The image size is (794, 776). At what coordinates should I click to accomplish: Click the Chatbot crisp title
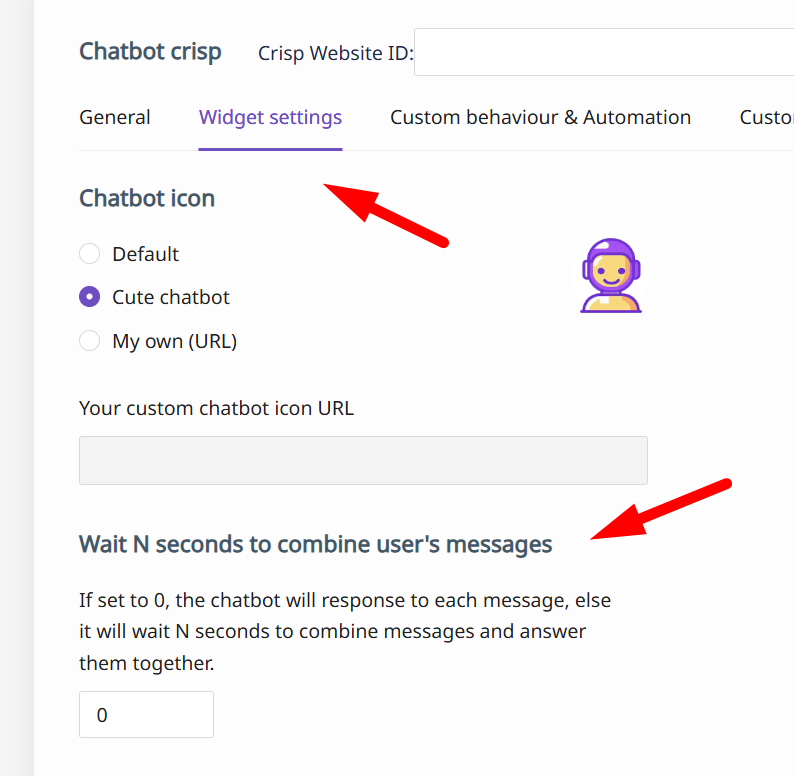(150, 51)
